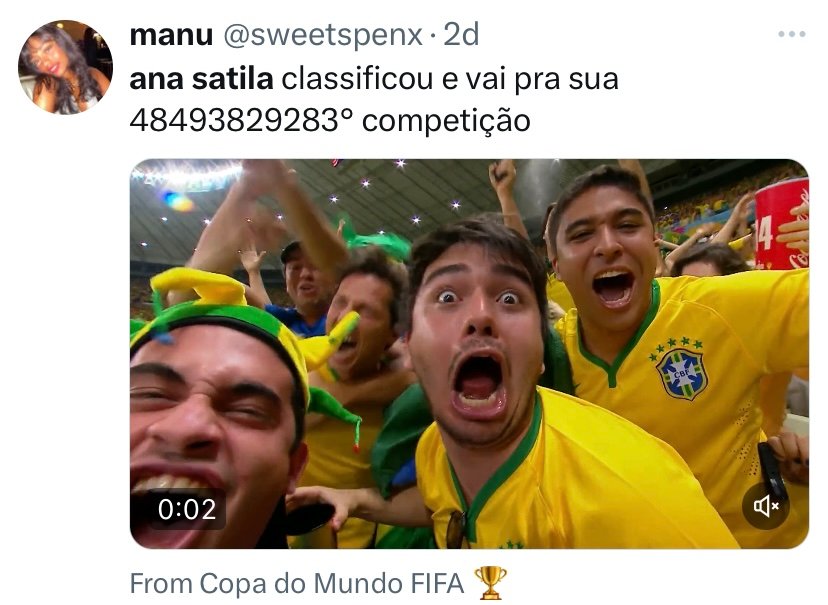This screenshot has height=605, width=828.
Task: Follow the From Copa do Mundo FIFA link
Action: tap(297, 583)
